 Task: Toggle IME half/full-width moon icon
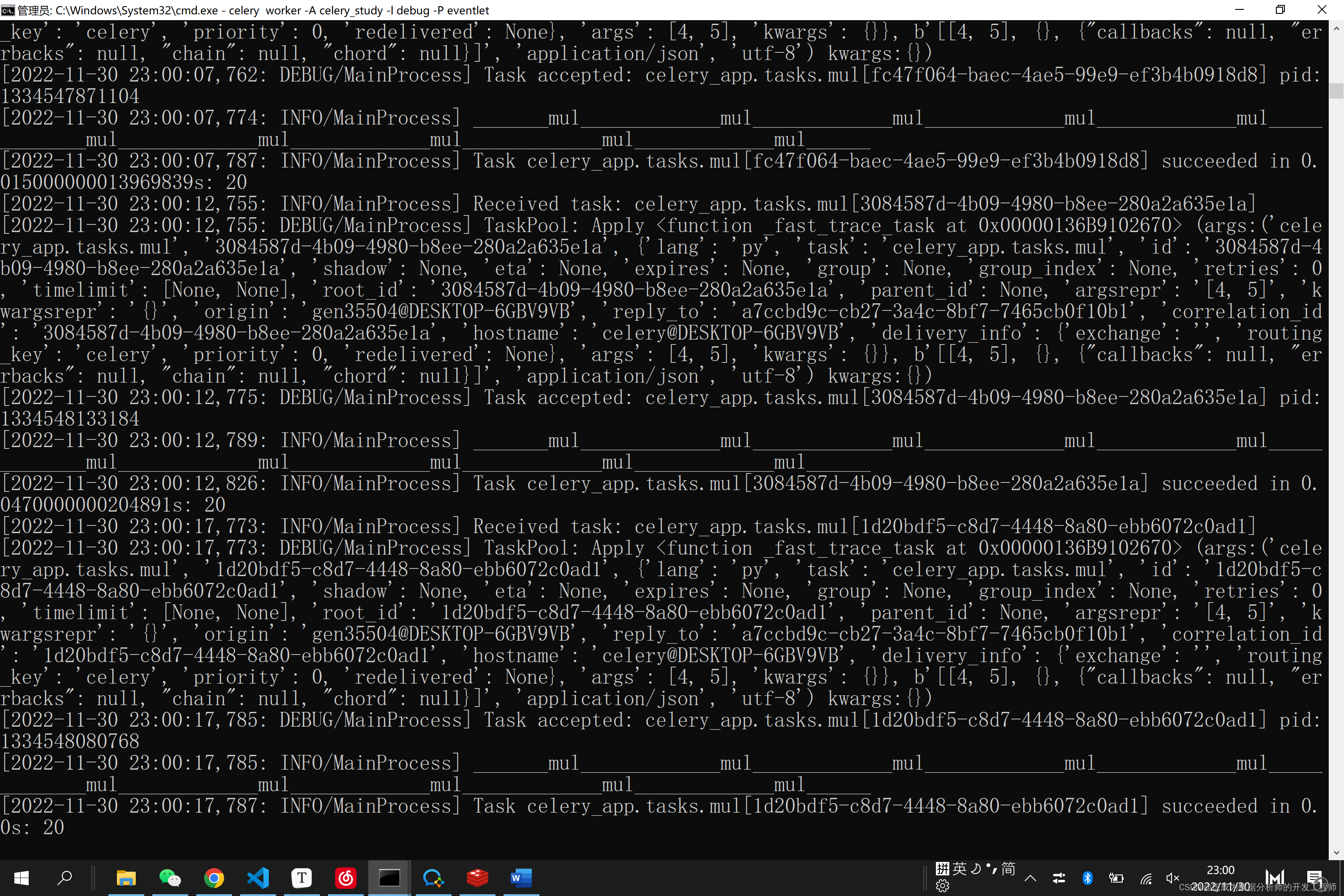click(x=976, y=869)
